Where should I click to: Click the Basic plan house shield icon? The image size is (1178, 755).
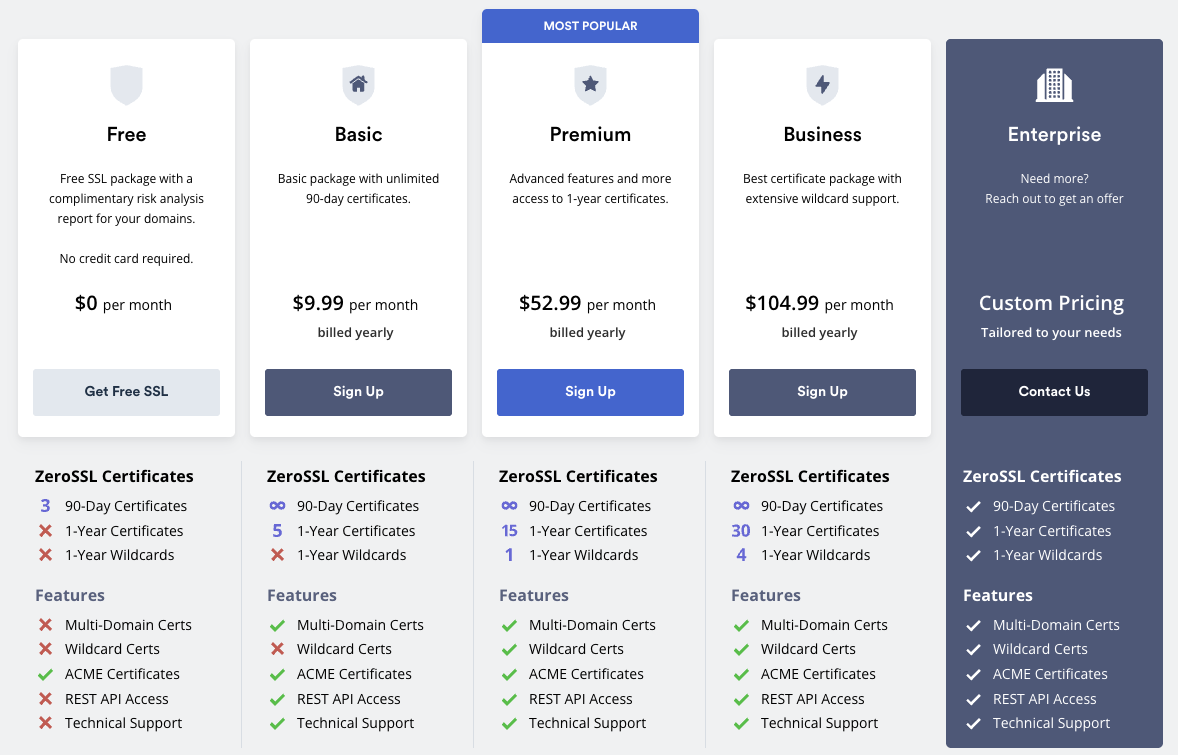click(358, 85)
